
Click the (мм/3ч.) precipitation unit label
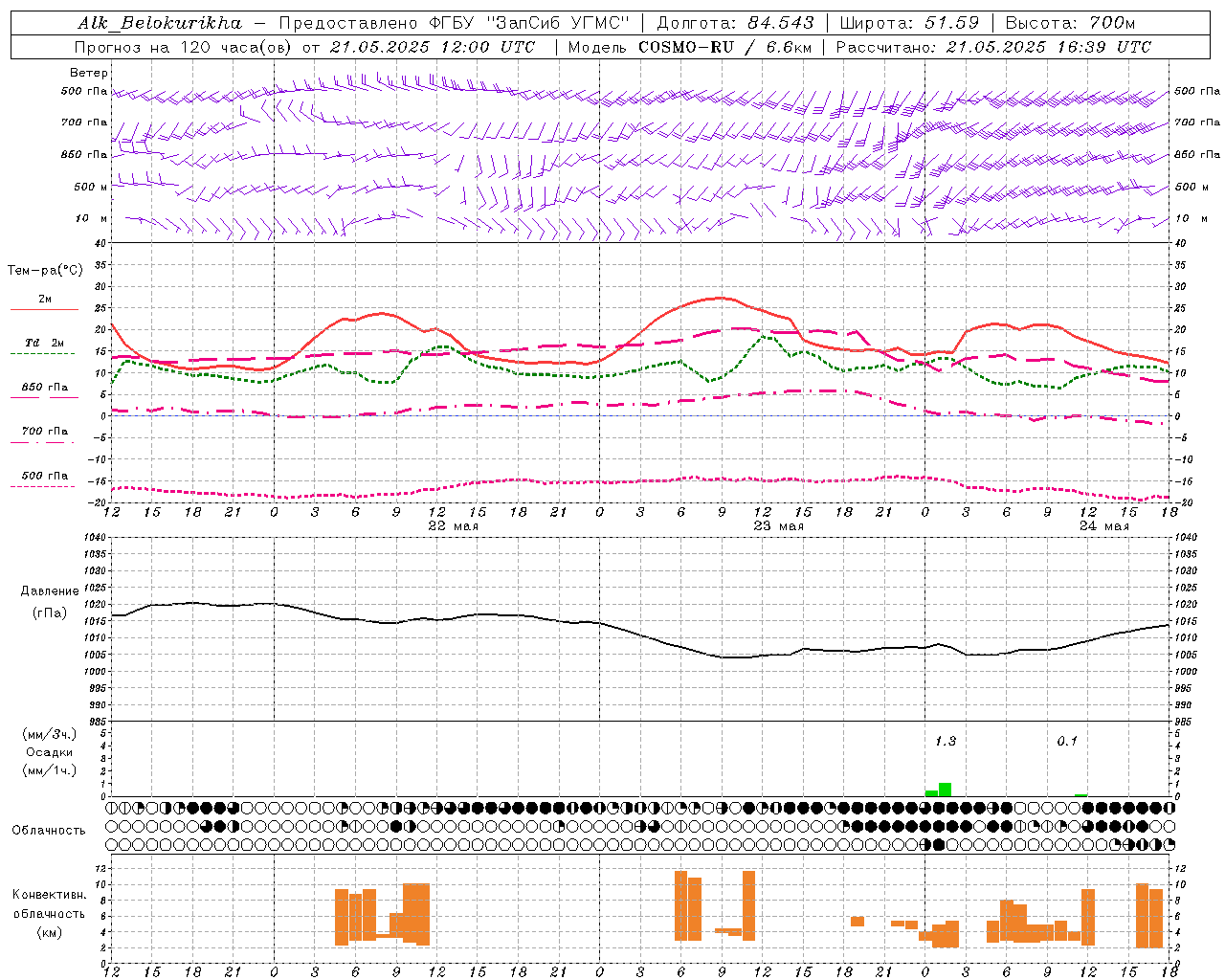49,734
